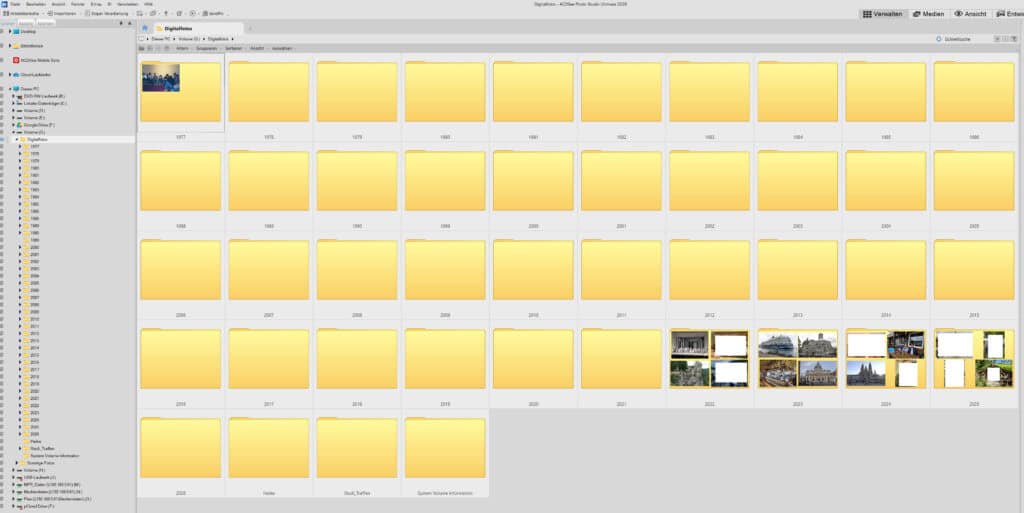Open the 2023 folder thumbnail
Image resolution: width=1024 pixels, height=513 pixels.
pos(797,359)
